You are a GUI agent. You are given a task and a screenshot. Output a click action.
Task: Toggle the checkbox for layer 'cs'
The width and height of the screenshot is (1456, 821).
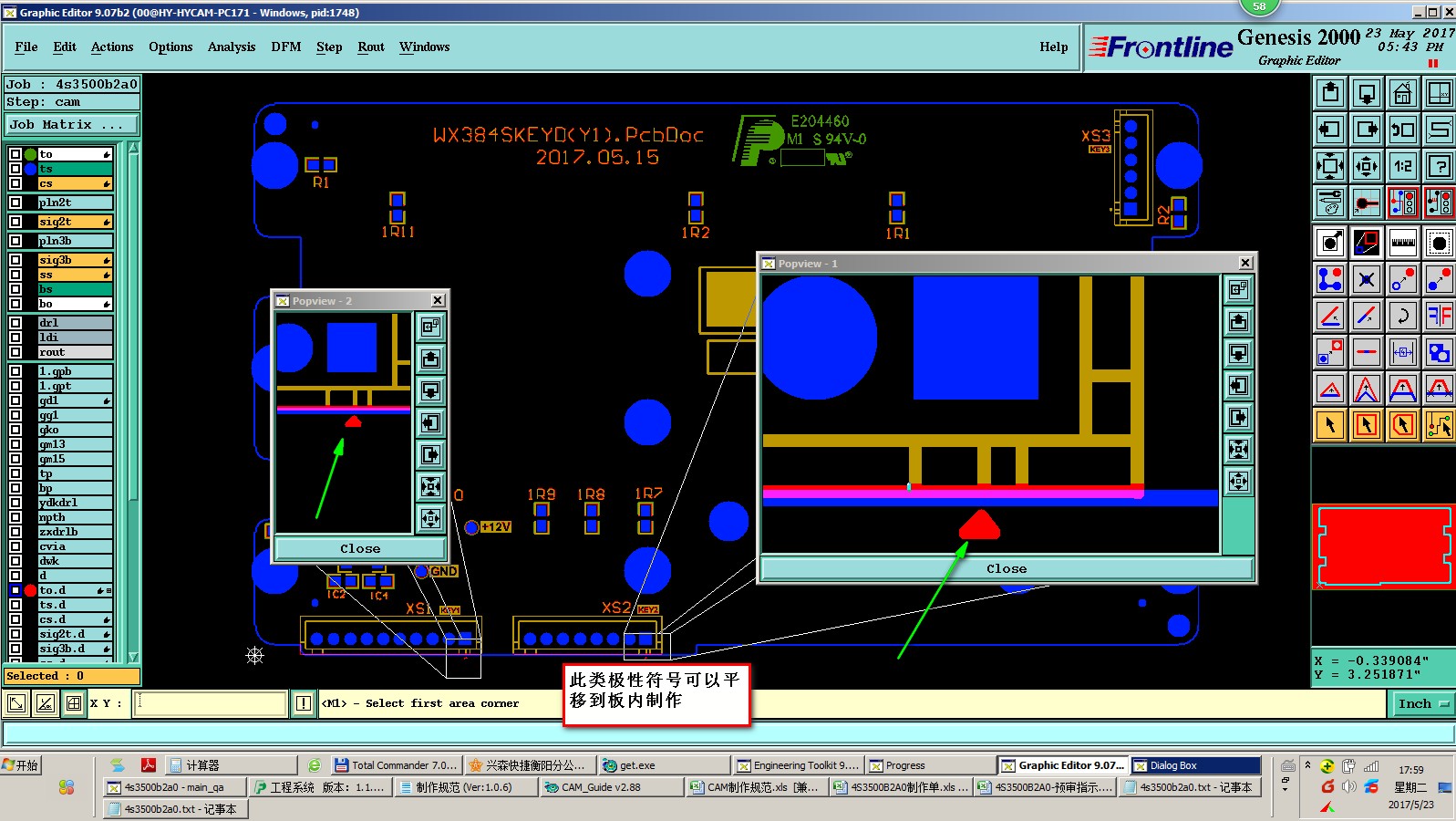click(x=15, y=183)
